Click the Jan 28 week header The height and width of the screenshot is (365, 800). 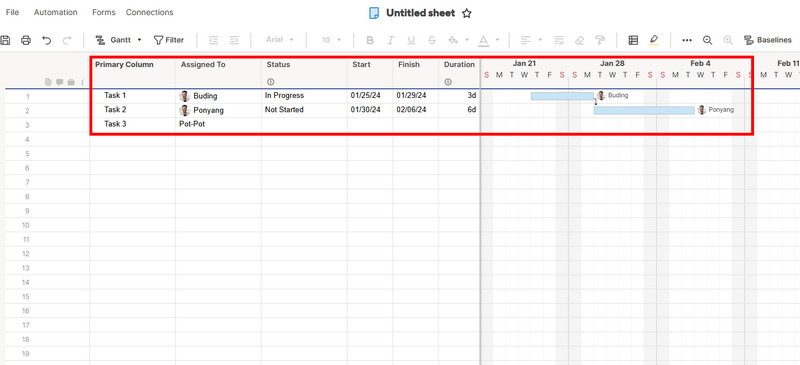click(612, 64)
